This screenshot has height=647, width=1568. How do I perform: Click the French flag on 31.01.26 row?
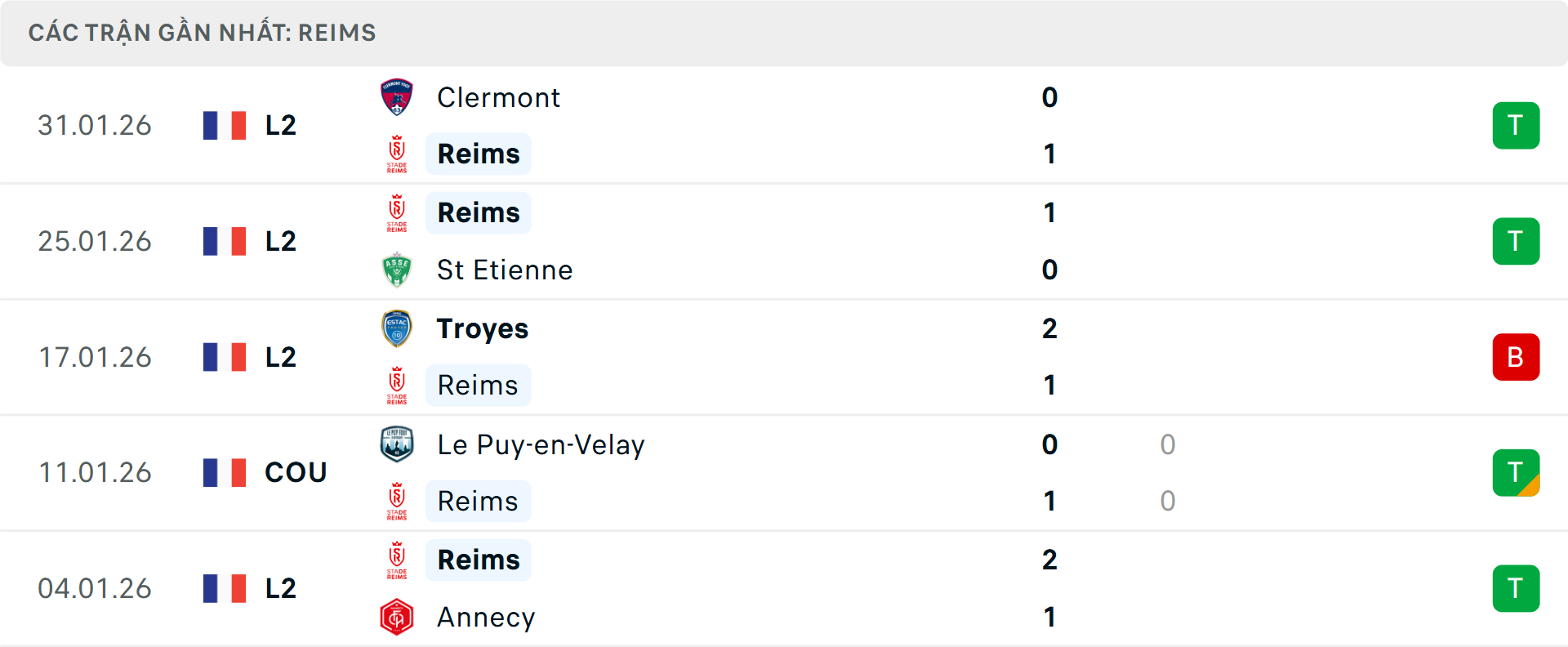[x=225, y=126]
